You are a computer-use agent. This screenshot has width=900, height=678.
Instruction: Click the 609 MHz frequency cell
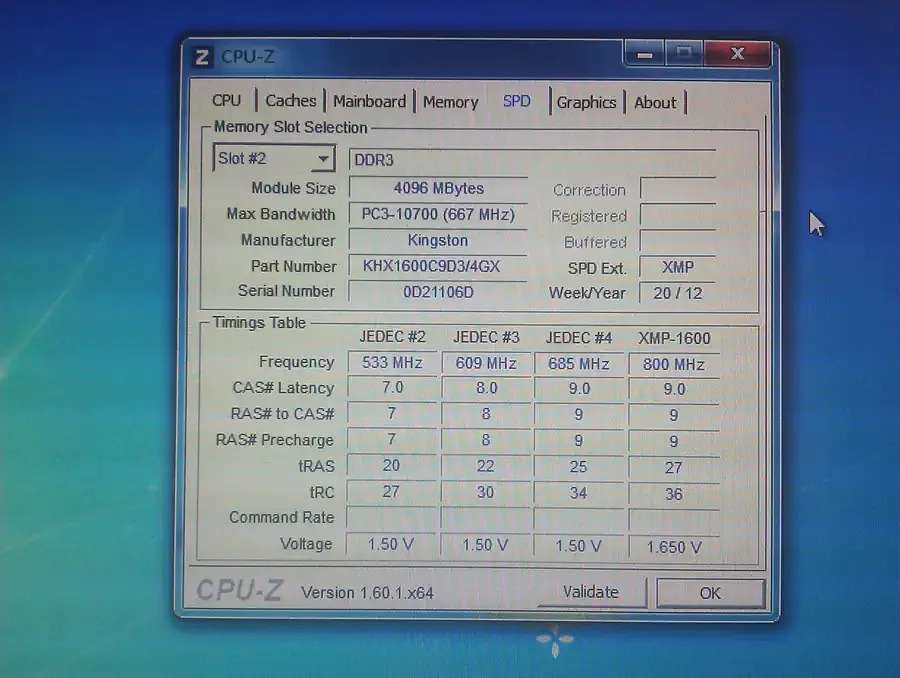coord(486,363)
